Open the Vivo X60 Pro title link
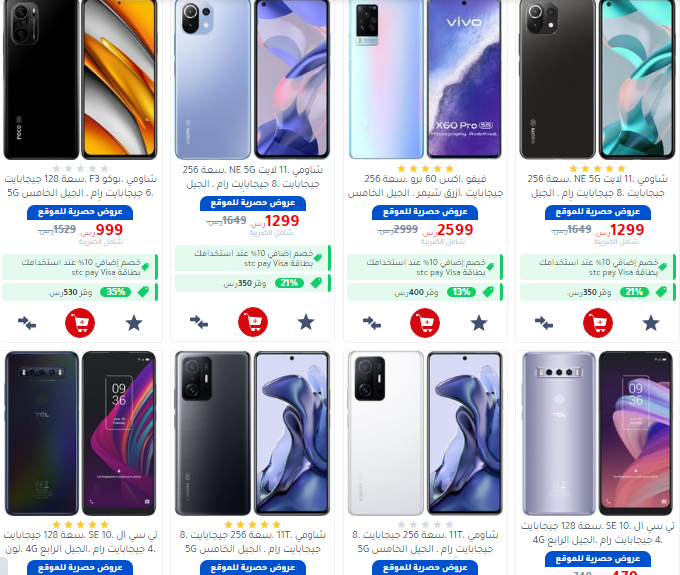Viewport: 680px width, 575px height. (x=425, y=186)
